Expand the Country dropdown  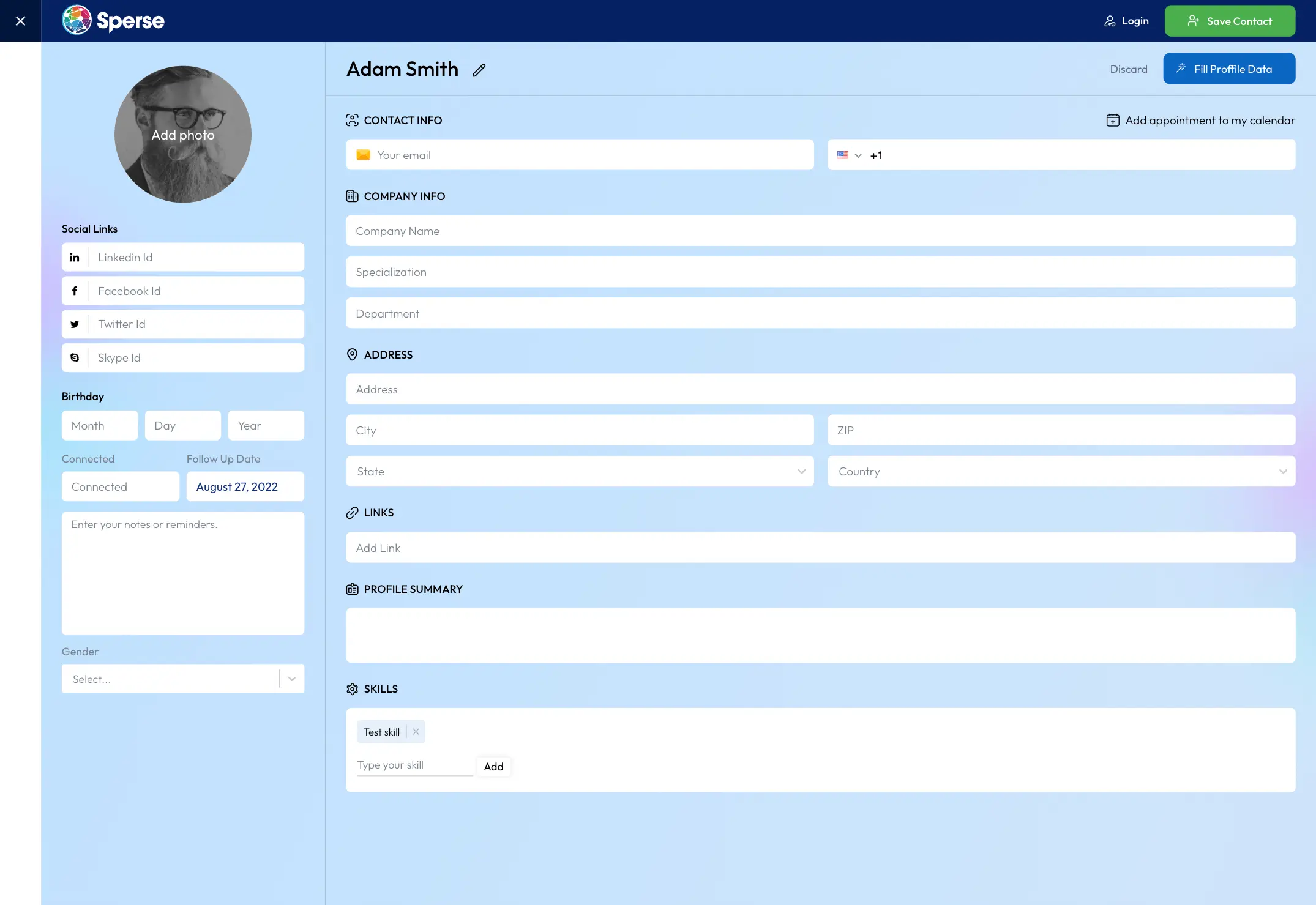[1282, 472]
